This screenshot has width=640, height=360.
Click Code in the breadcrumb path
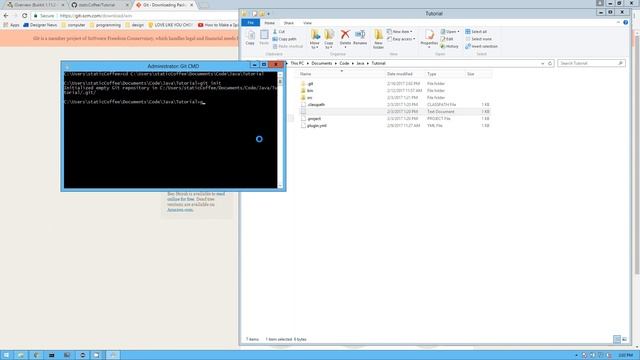click(344, 63)
